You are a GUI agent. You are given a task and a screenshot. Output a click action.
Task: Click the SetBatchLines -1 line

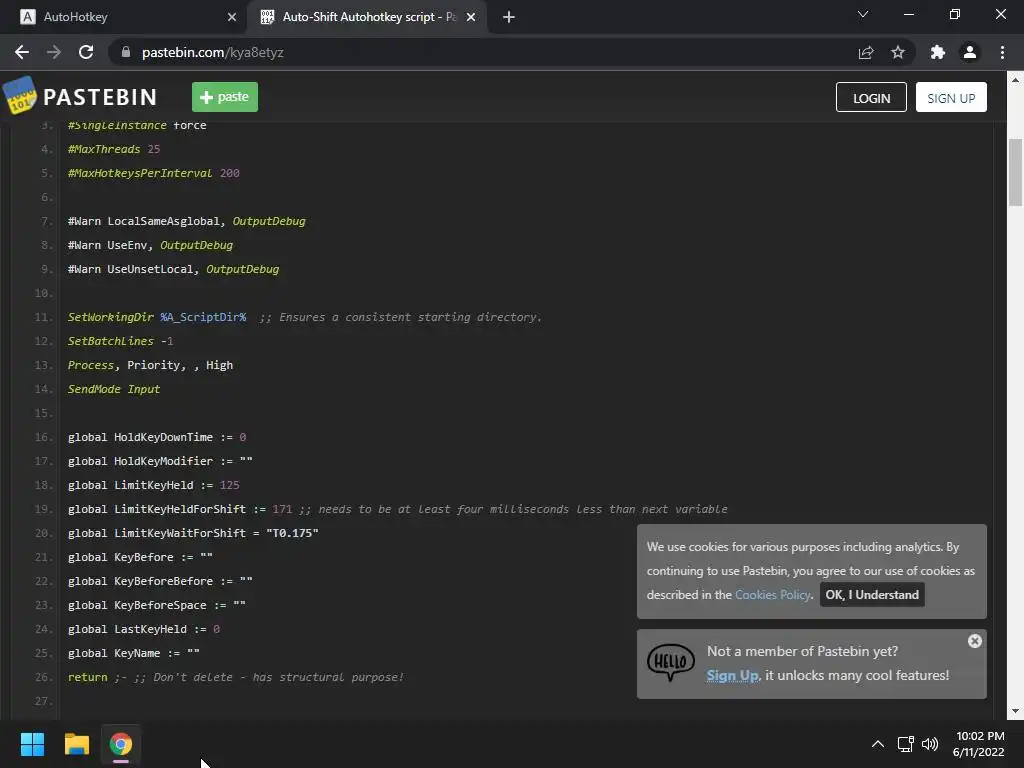click(120, 341)
